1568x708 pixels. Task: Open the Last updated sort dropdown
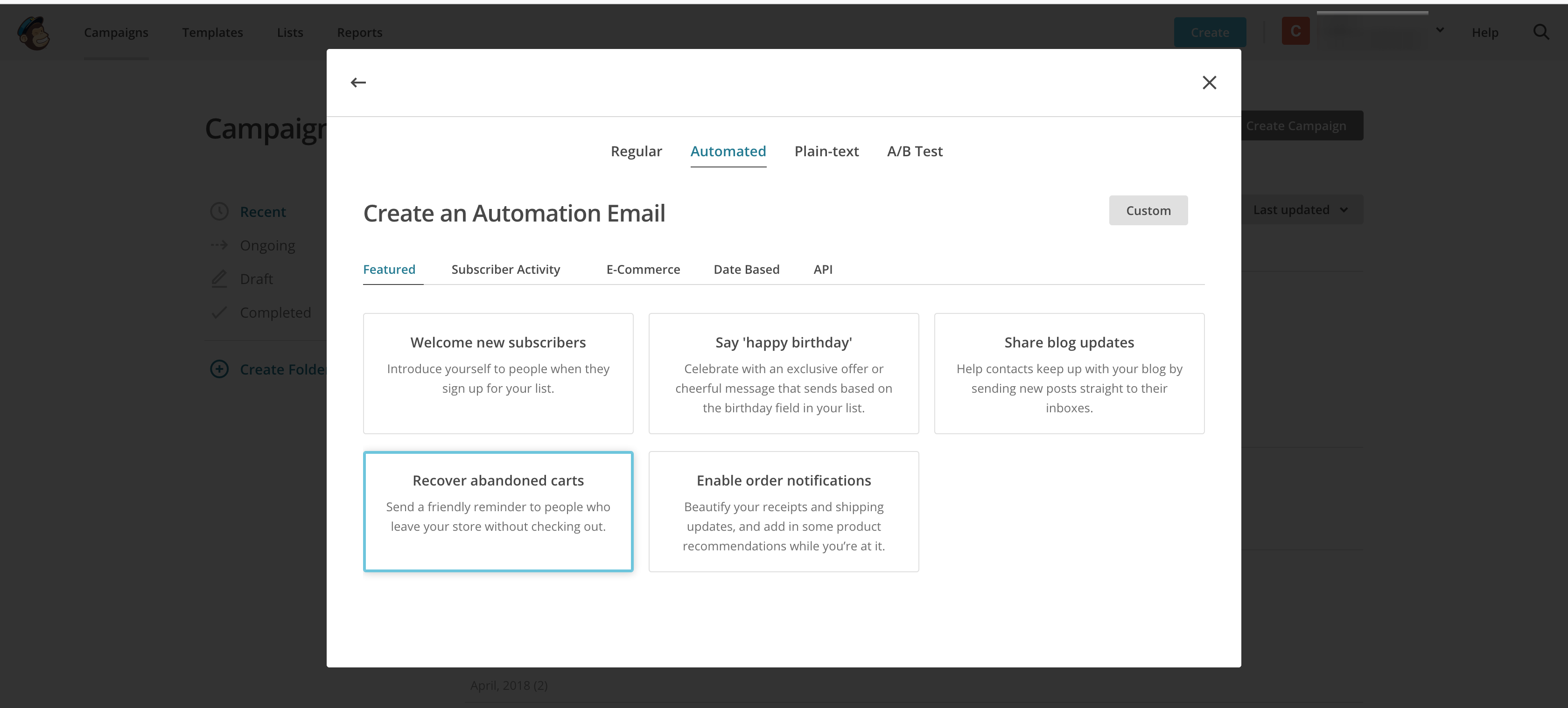[x=1302, y=210]
